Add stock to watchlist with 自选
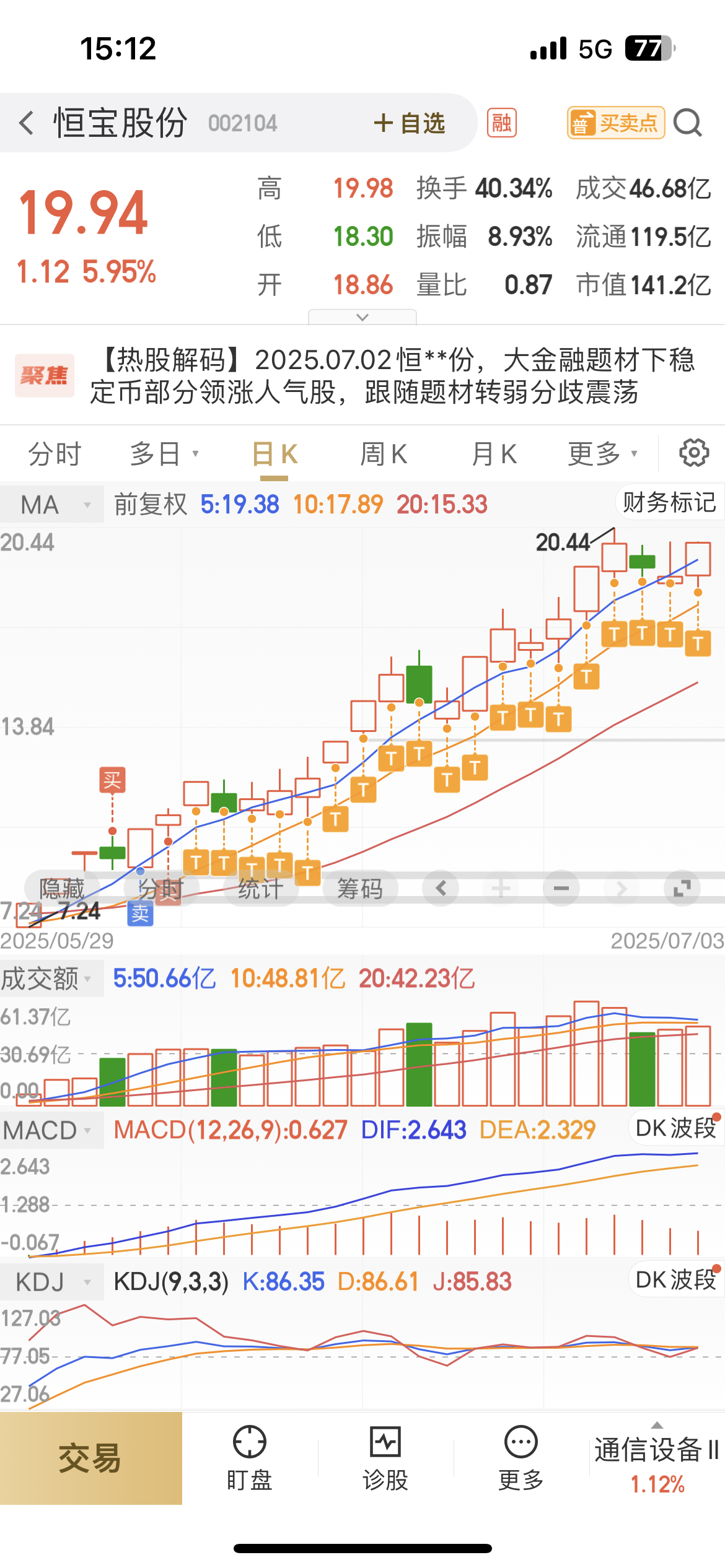 click(x=410, y=123)
